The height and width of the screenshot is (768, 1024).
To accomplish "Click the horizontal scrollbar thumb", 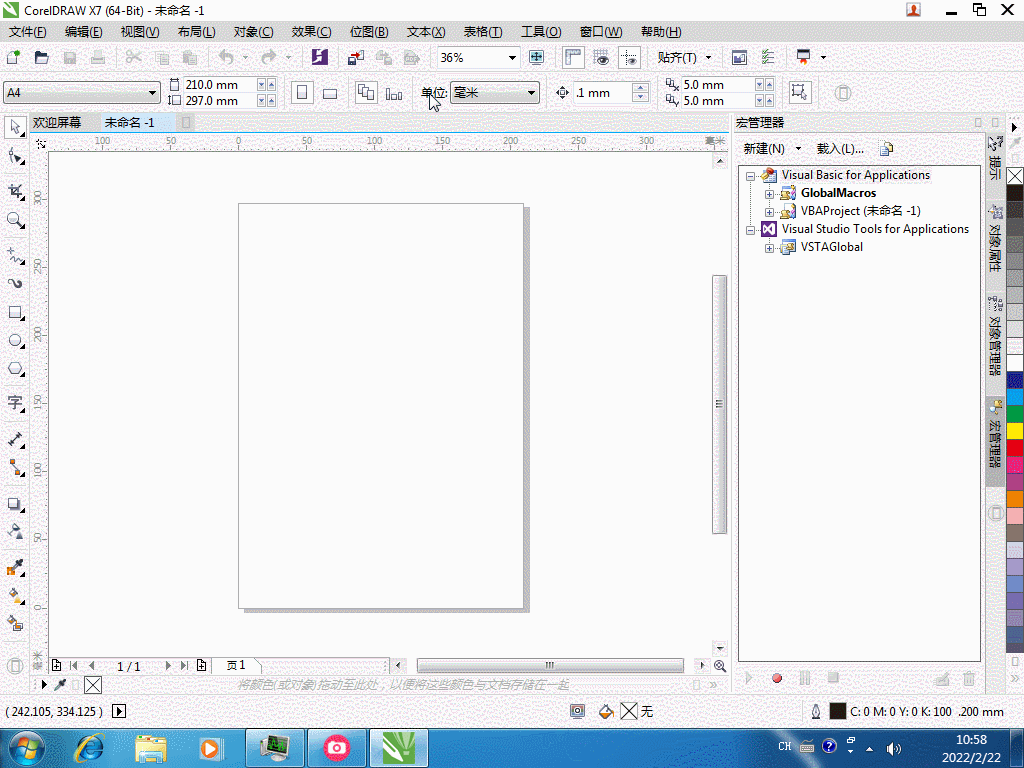I will tap(550, 665).
